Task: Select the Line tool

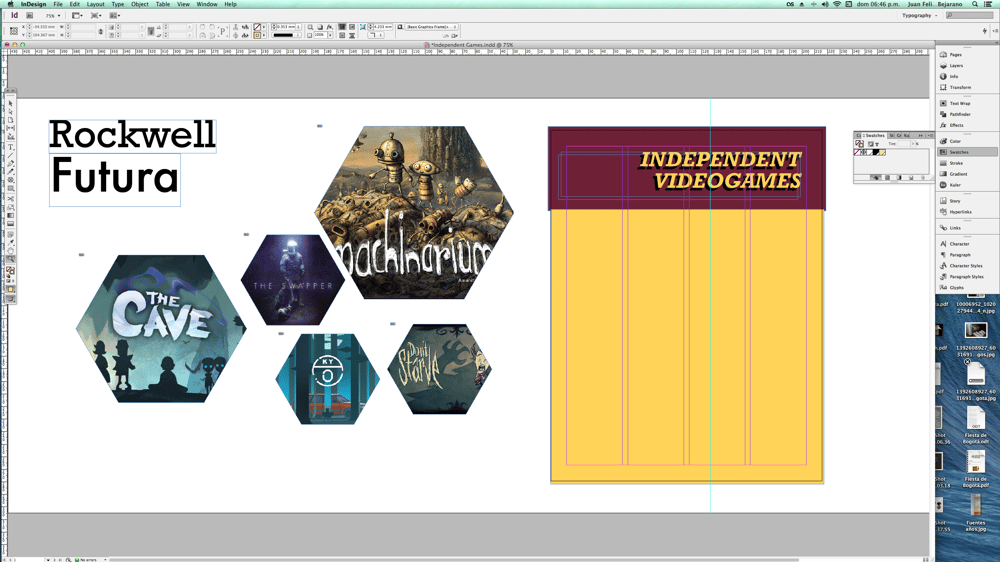Action: [11, 155]
